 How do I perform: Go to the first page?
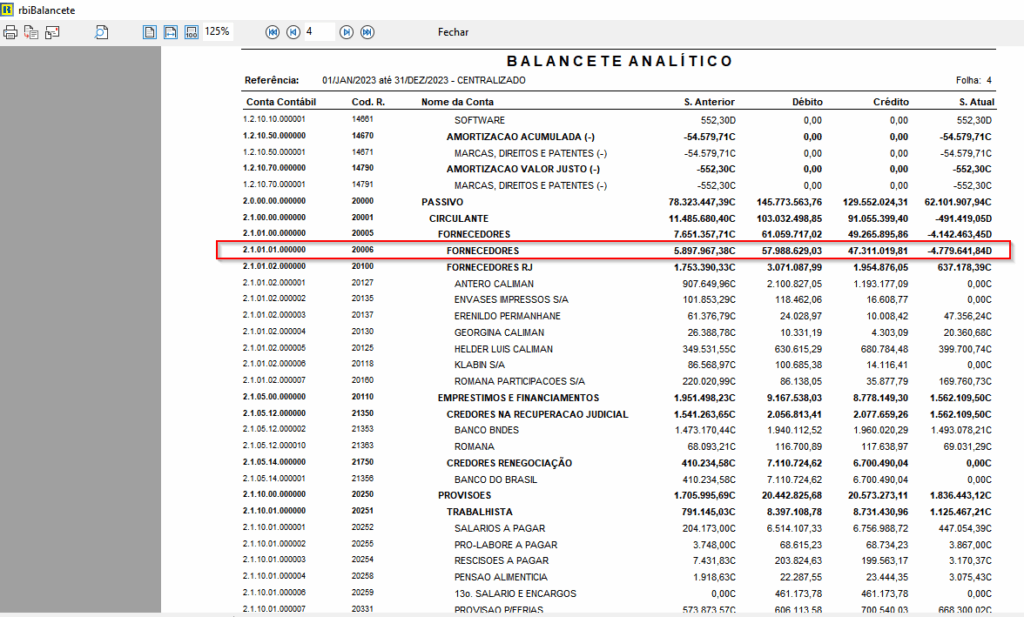(x=272, y=32)
